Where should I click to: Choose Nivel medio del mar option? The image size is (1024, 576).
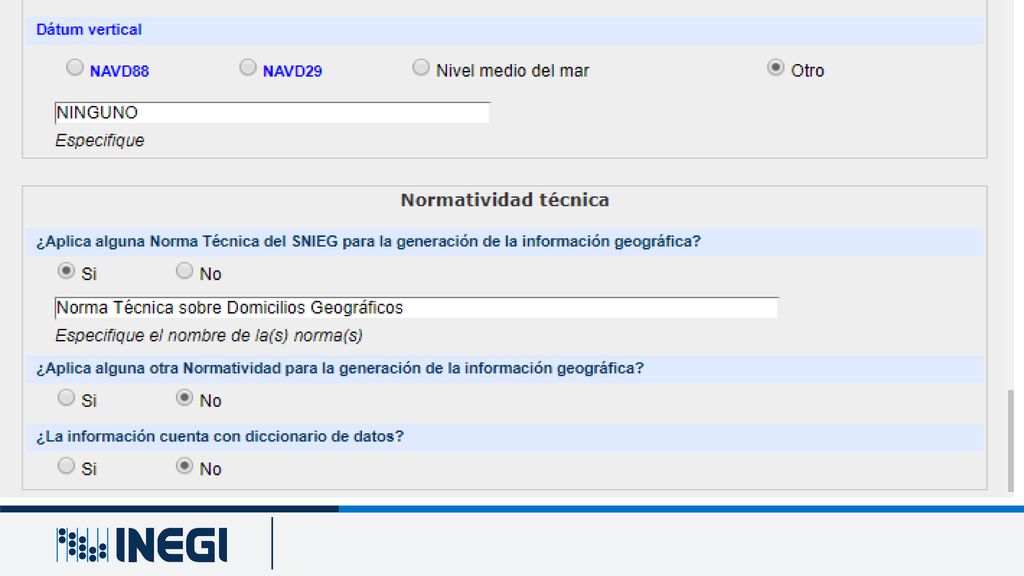(x=421, y=67)
